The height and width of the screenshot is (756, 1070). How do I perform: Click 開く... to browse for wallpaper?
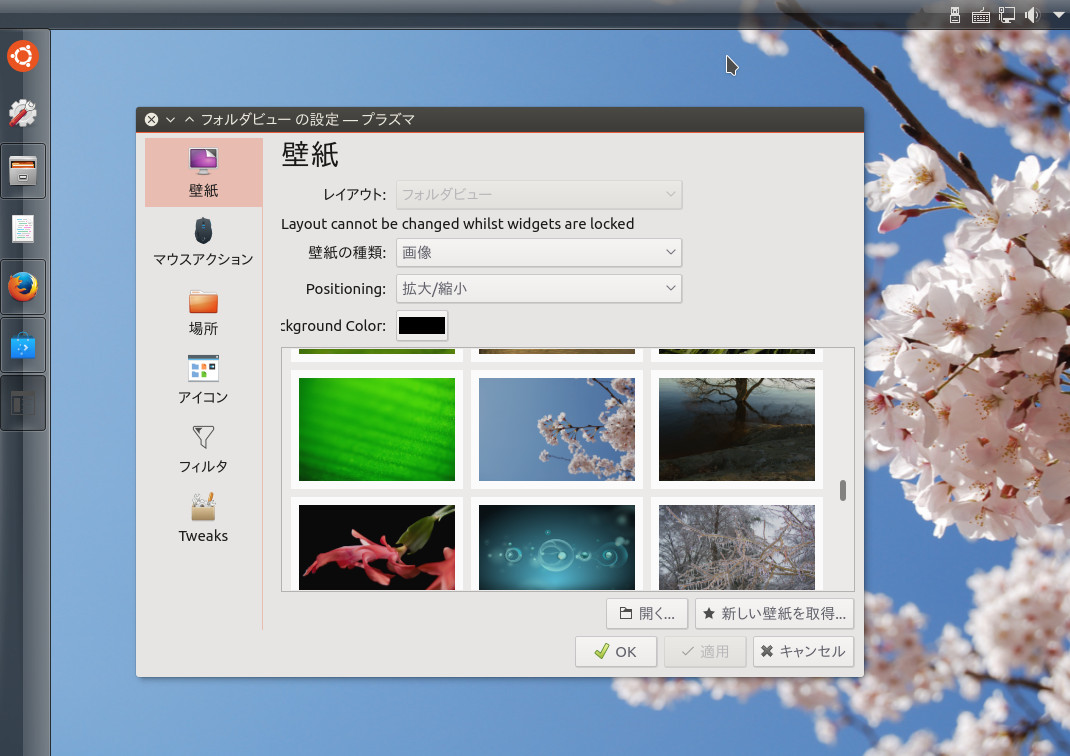646,613
